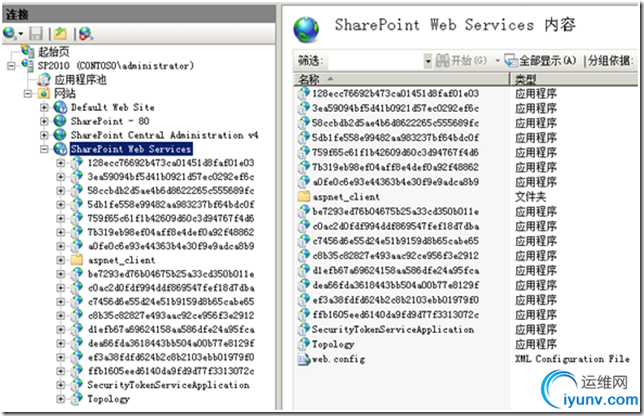The width and height of the screenshot is (644, 416).
Task: Select tree item 5db1fe558e99482aa983237bf64bdc0f
Action: coord(171,204)
